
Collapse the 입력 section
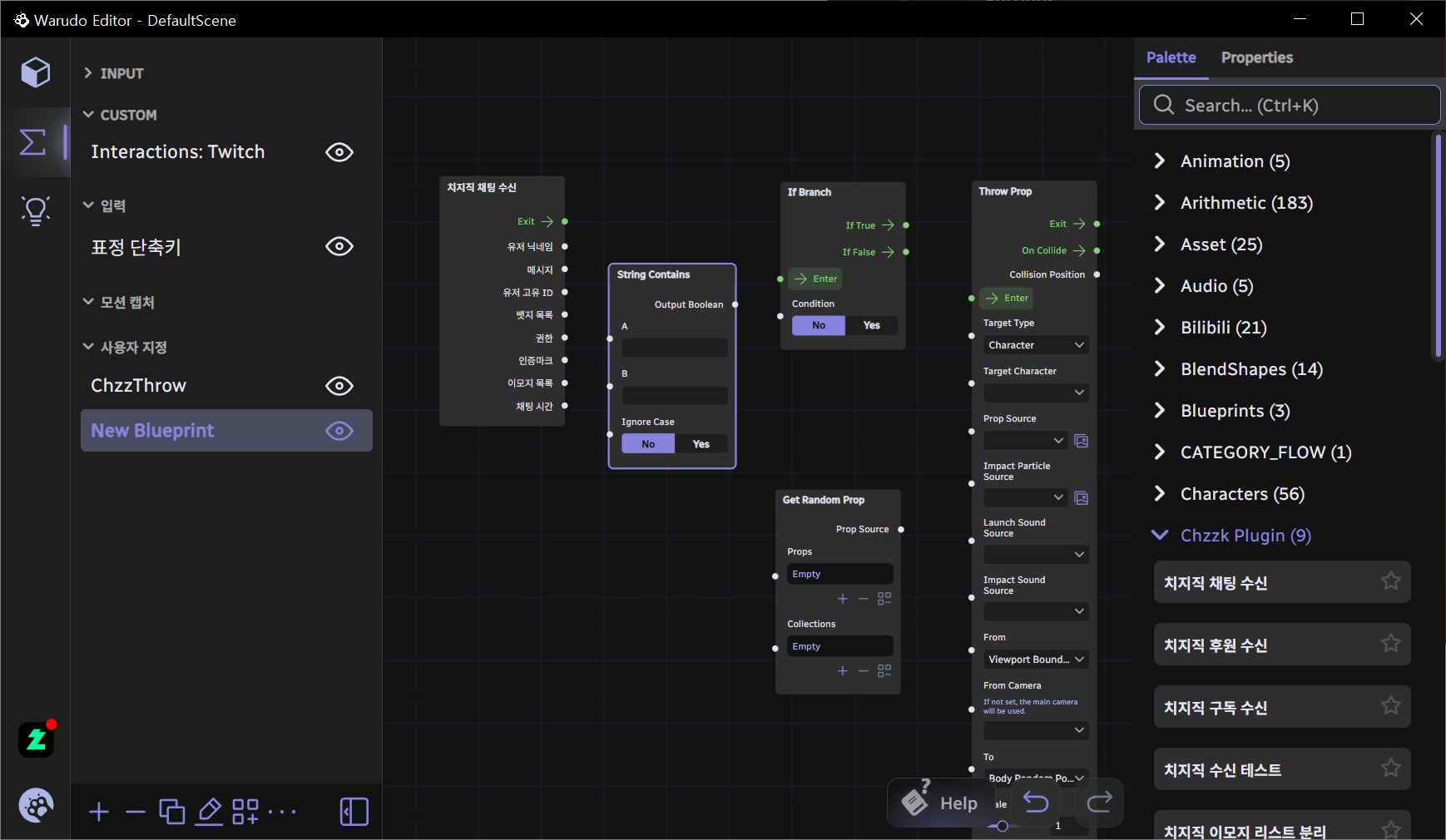[105, 205]
